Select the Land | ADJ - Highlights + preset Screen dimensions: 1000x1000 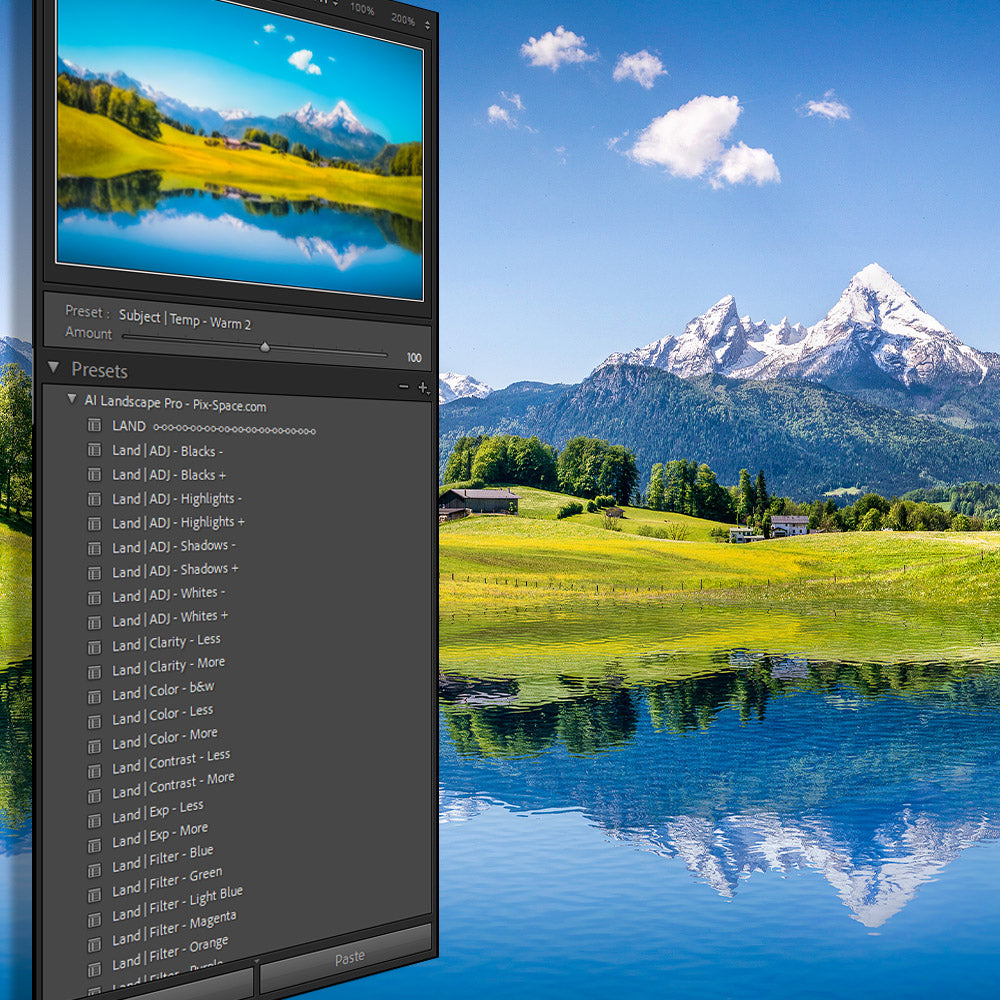(x=178, y=523)
